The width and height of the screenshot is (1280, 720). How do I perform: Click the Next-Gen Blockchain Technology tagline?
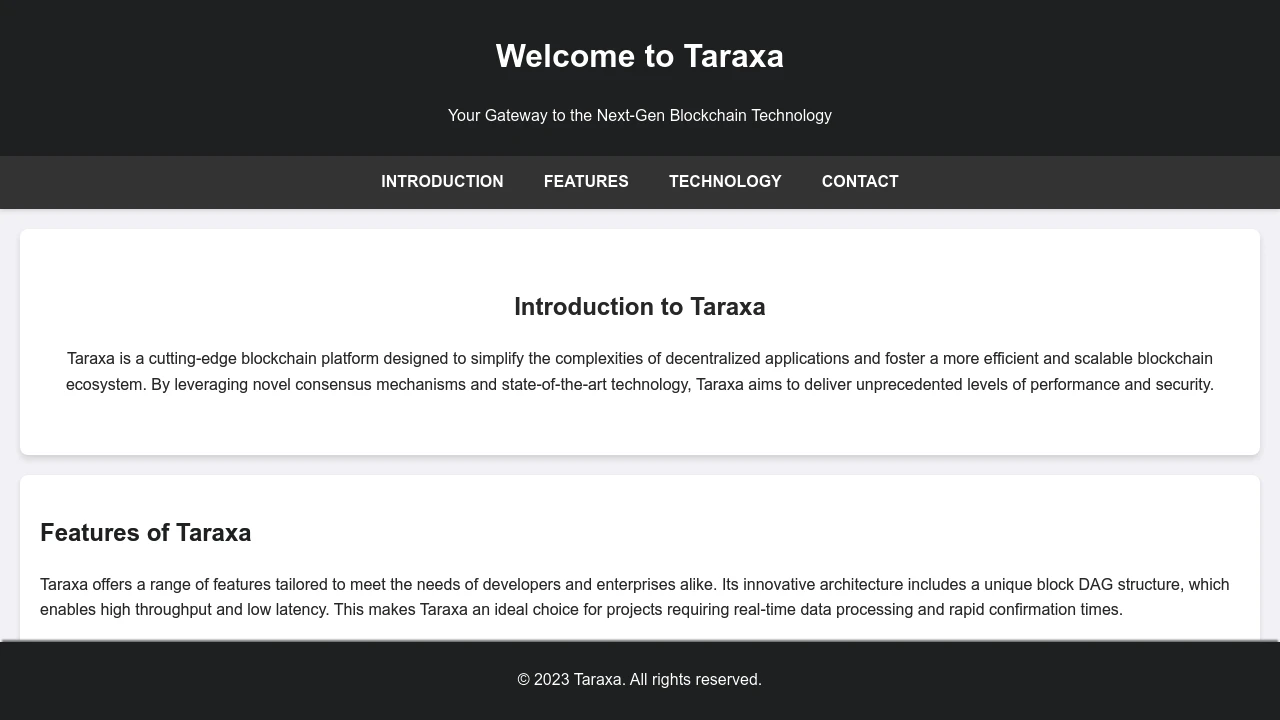pyautogui.click(x=640, y=116)
